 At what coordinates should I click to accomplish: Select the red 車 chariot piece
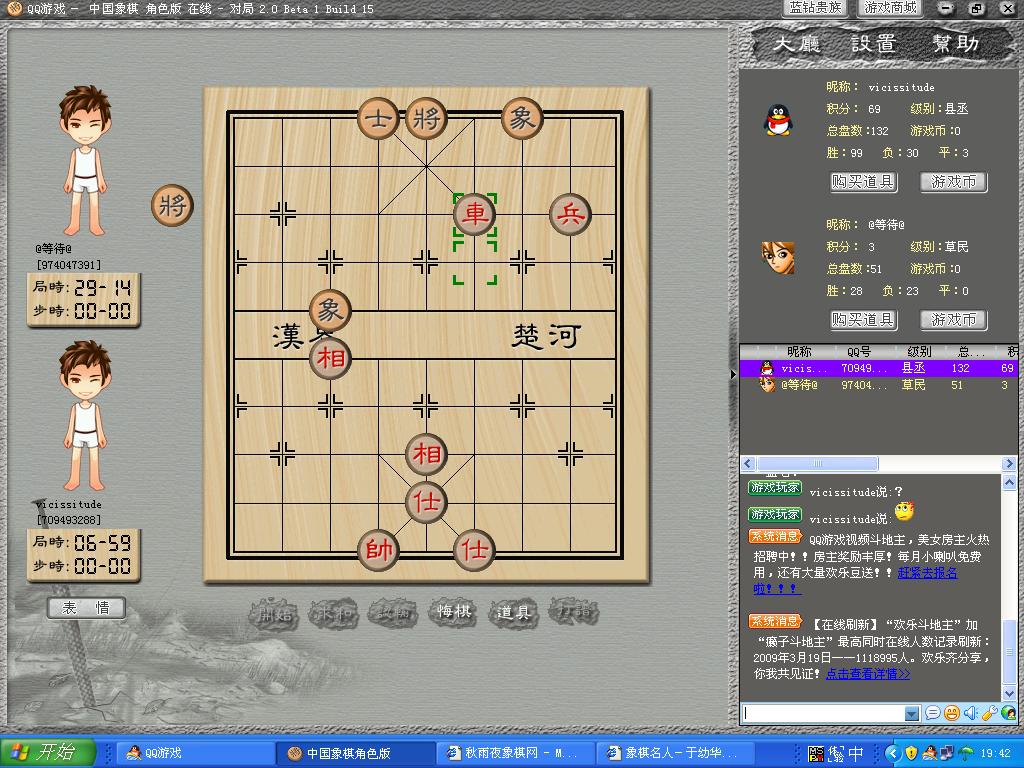(x=475, y=214)
